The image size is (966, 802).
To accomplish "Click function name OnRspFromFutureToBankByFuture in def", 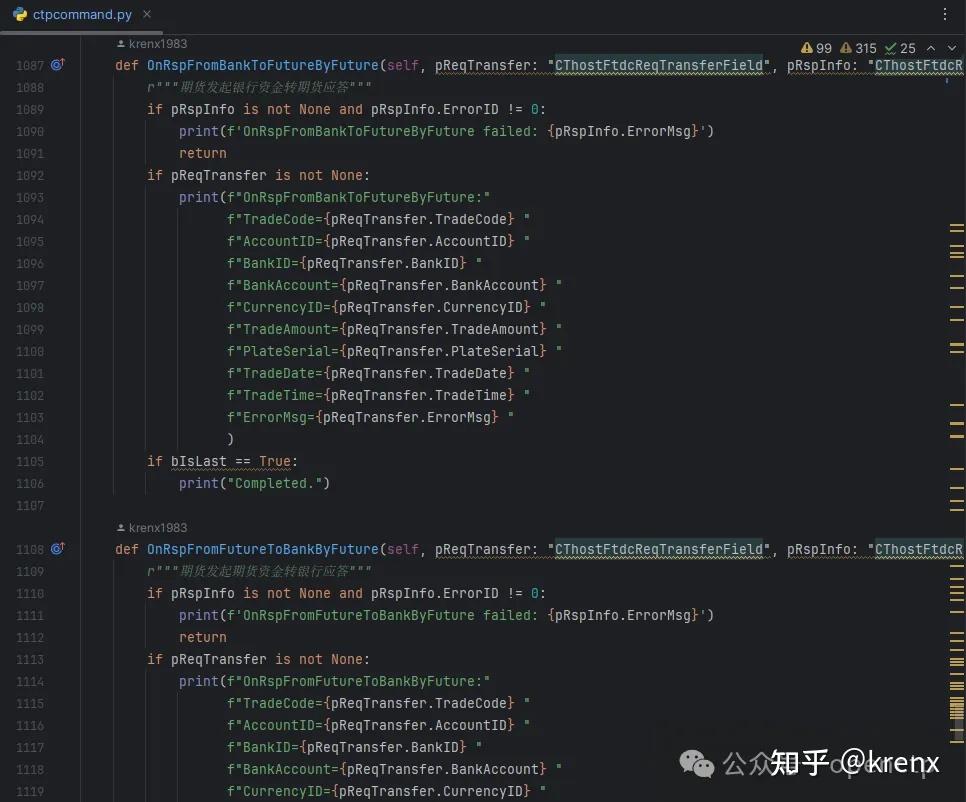I will tap(262, 549).
